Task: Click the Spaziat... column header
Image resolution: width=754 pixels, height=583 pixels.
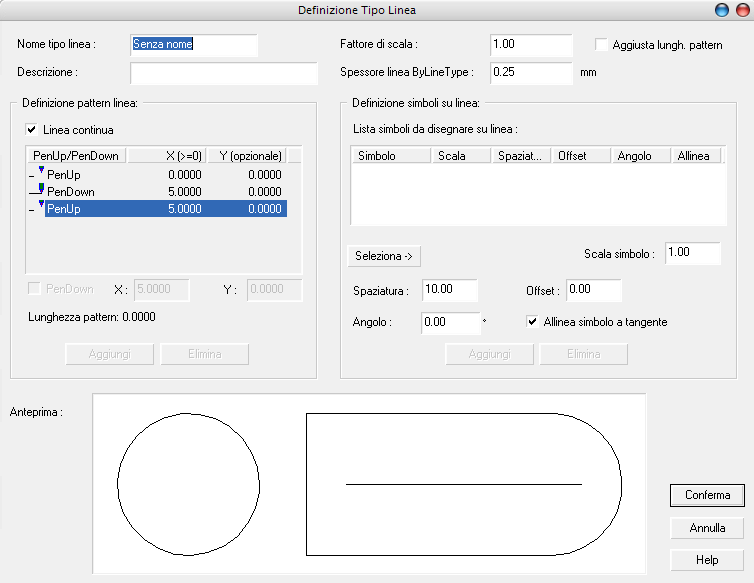Action: pos(521,156)
